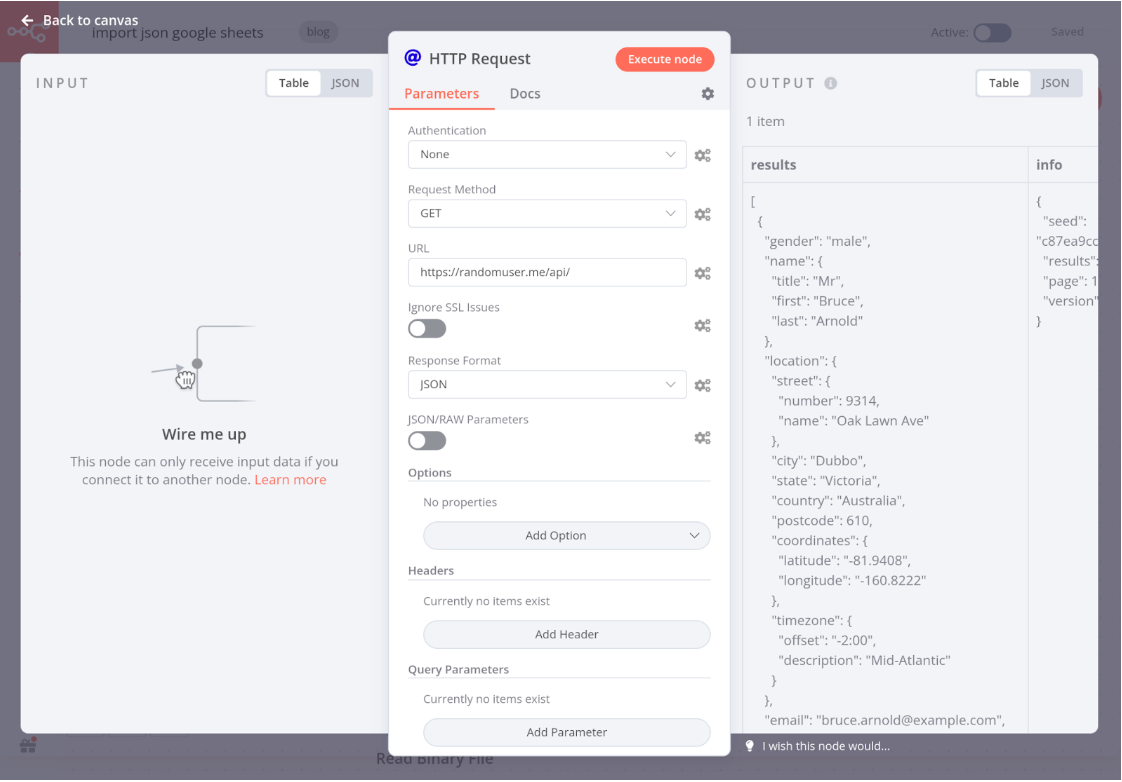Viewport: 1122px width, 782px height.
Task: Click the gear beside Authentication dropdown
Action: click(702, 155)
